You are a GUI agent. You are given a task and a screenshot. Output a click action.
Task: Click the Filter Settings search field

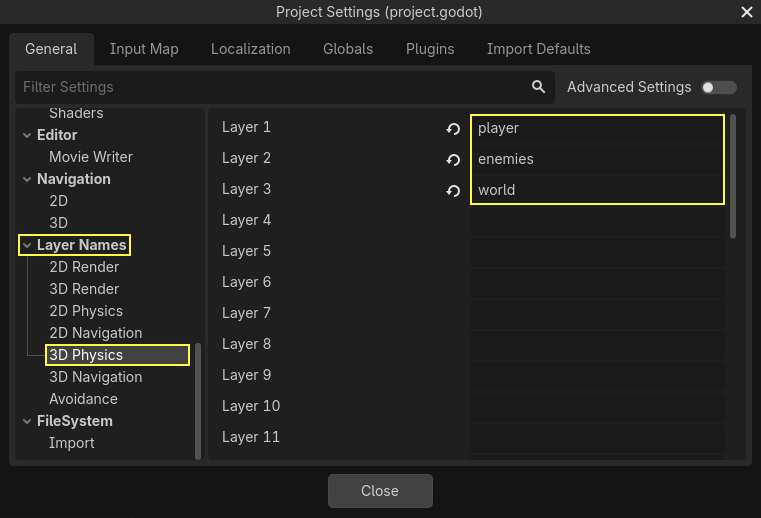pyautogui.click(x=270, y=87)
